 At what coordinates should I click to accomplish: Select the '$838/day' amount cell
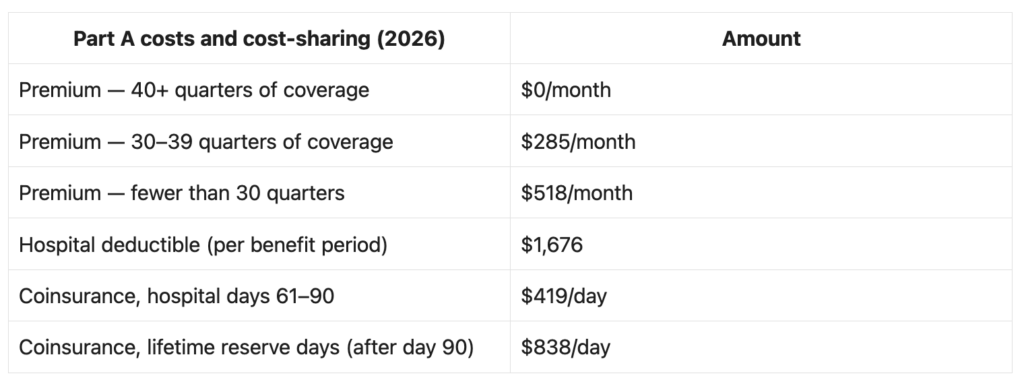tap(566, 347)
